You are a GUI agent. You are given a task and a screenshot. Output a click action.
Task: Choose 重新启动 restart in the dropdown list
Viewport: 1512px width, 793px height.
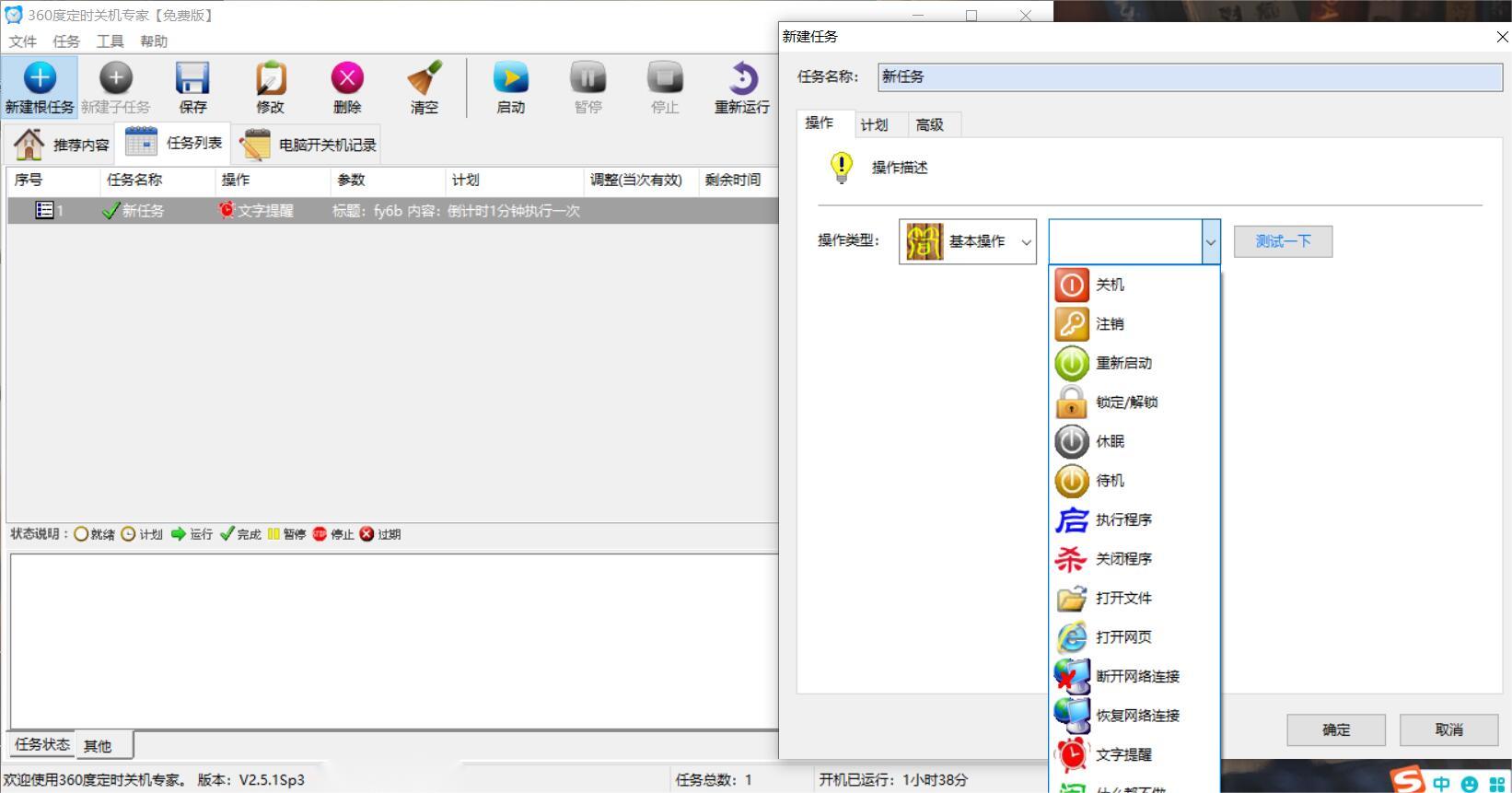coord(1134,363)
